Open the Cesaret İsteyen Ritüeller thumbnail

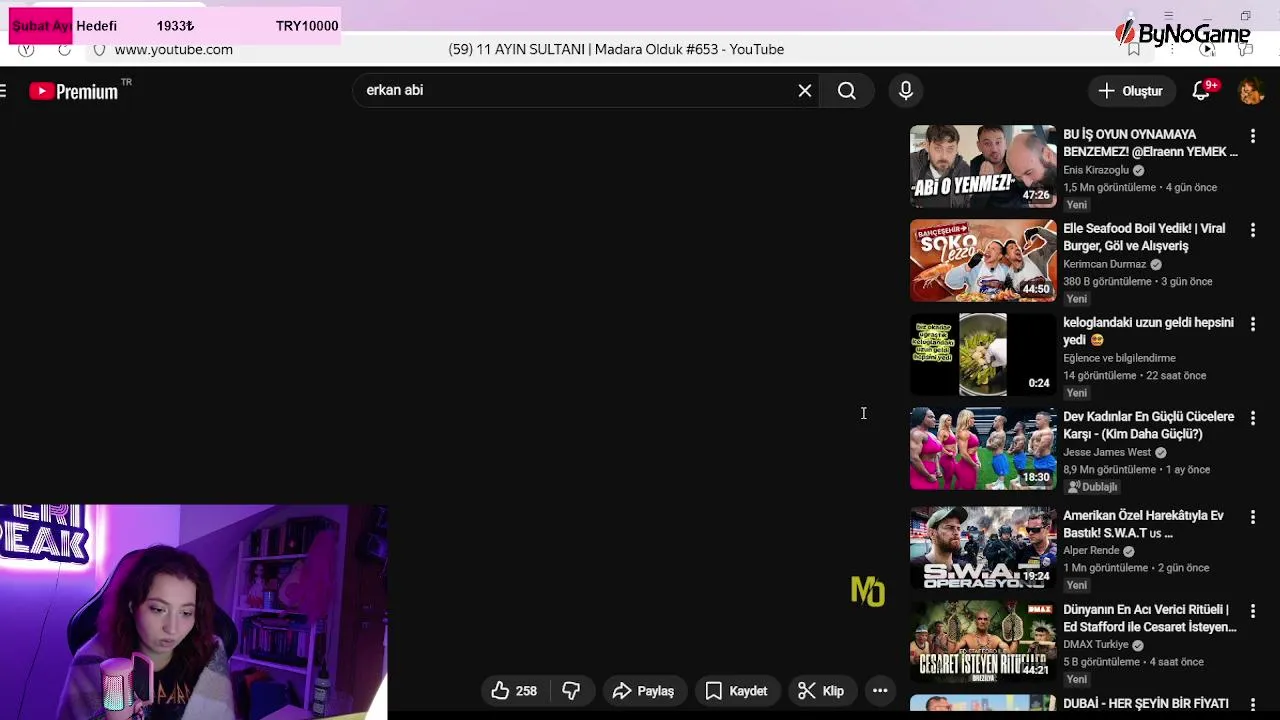[983, 641]
